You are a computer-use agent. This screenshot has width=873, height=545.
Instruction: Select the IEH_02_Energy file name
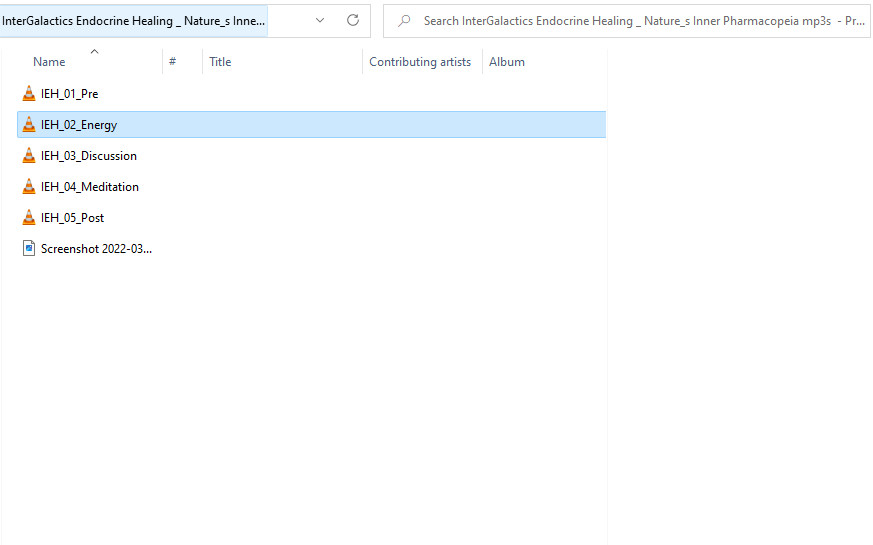tap(79, 125)
